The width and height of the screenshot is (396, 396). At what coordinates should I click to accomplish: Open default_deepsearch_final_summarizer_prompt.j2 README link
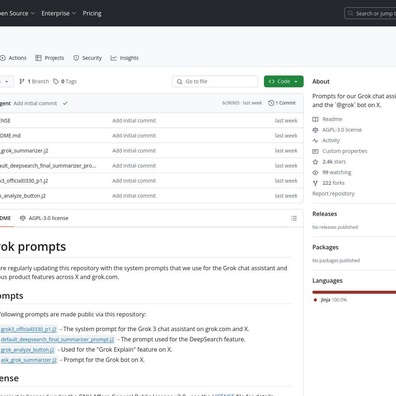coord(57,339)
